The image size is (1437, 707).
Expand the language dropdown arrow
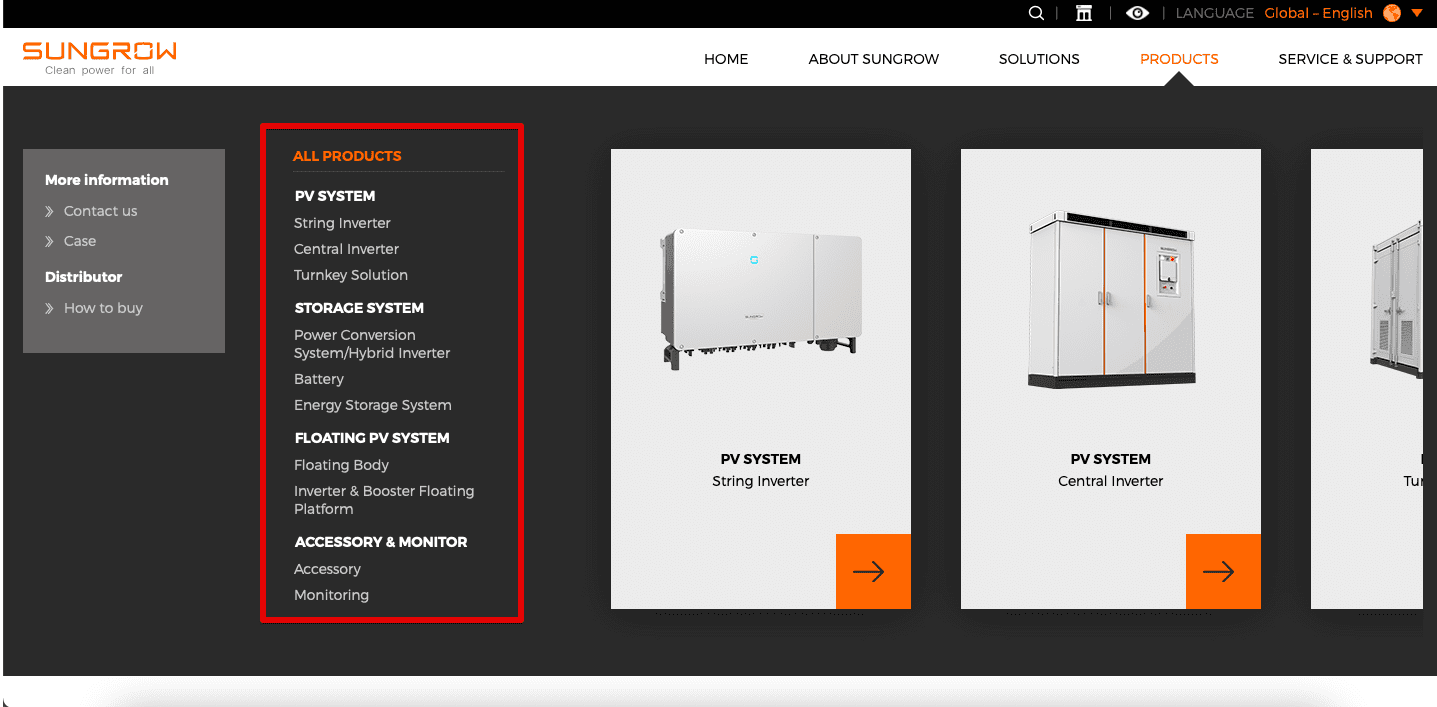tap(1417, 13)
